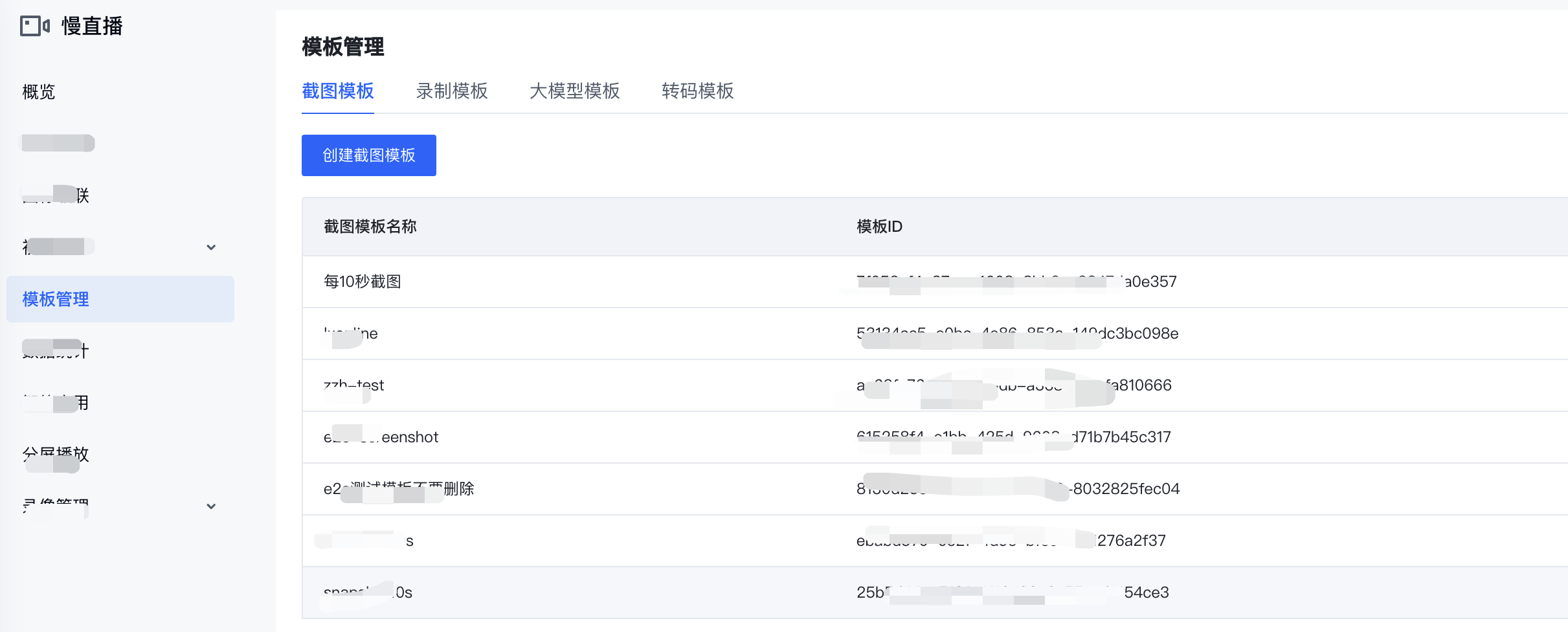Click the 模板ID column header

coord(879,227)
